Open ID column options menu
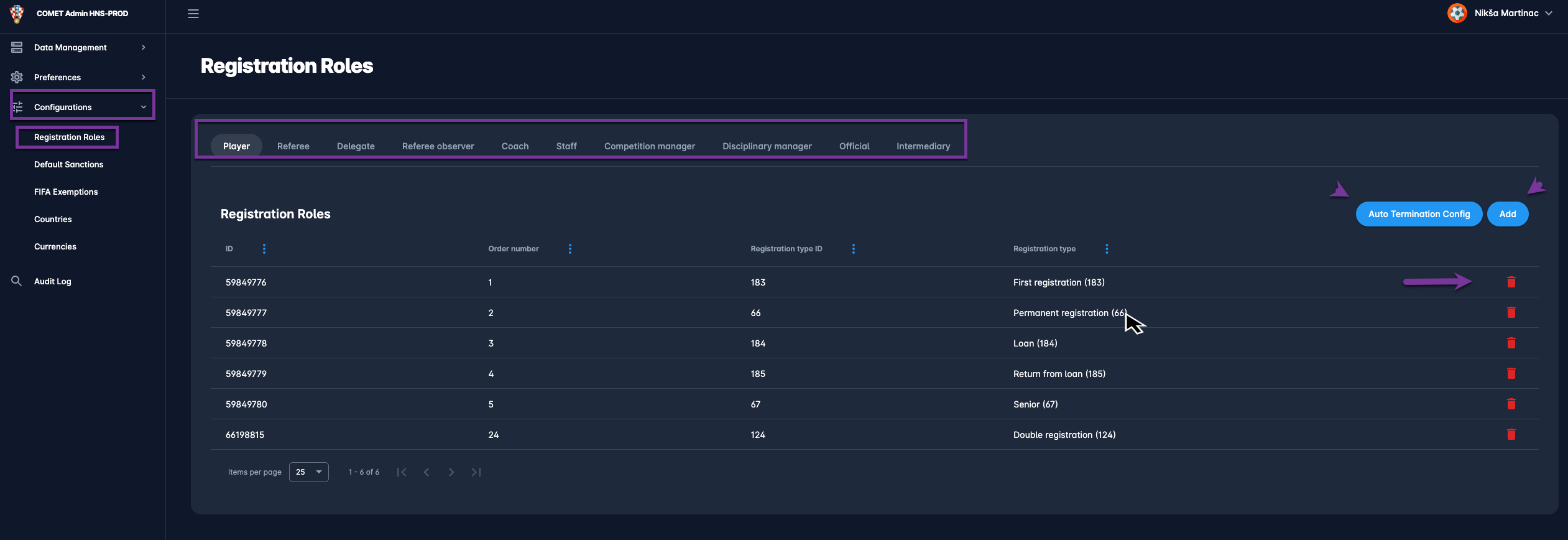1568x540 pixels. (264, 249)
